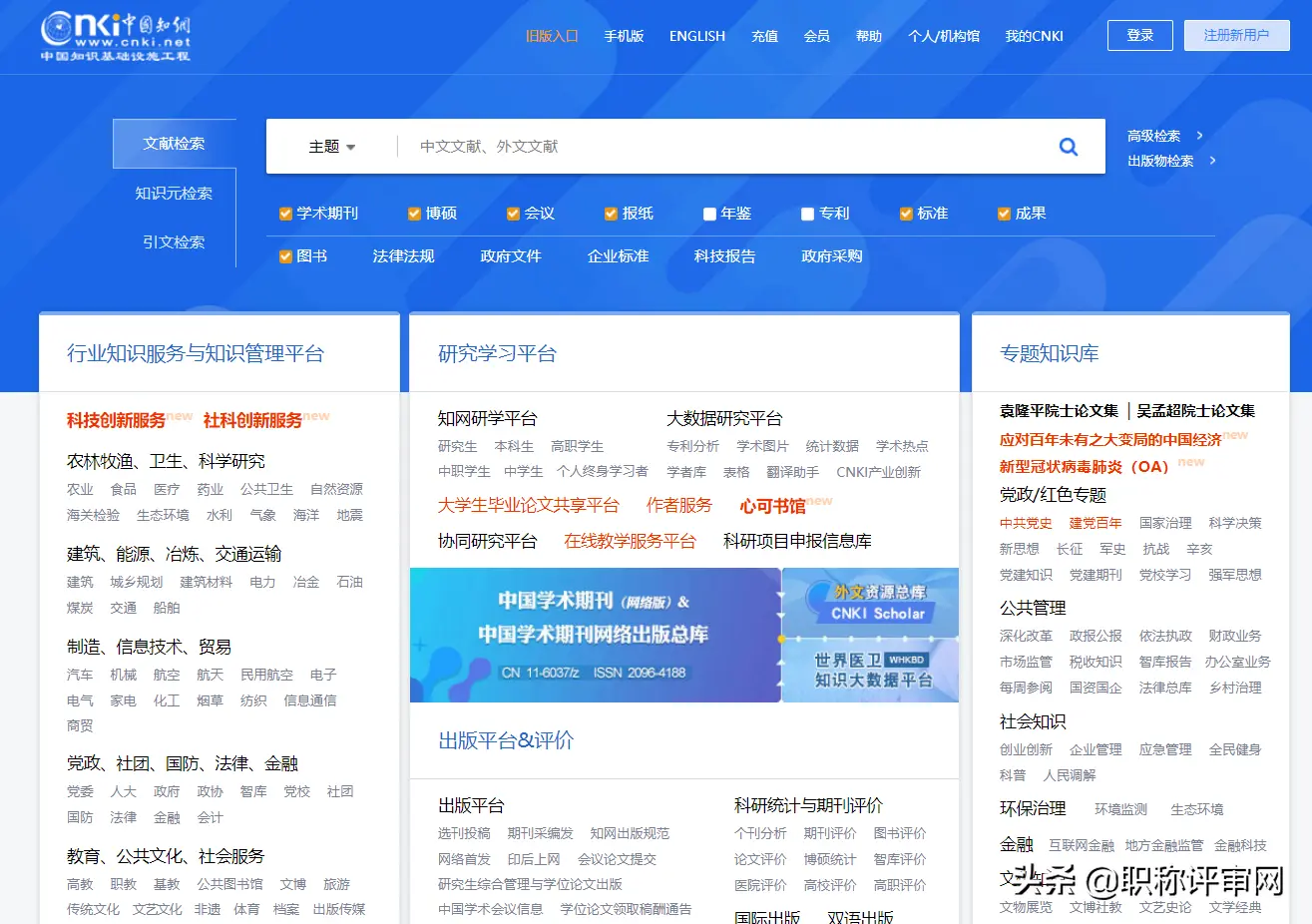Uncheck the 图书 checkbox
The width and height of the screenshot is (1312, 924).
285,256
